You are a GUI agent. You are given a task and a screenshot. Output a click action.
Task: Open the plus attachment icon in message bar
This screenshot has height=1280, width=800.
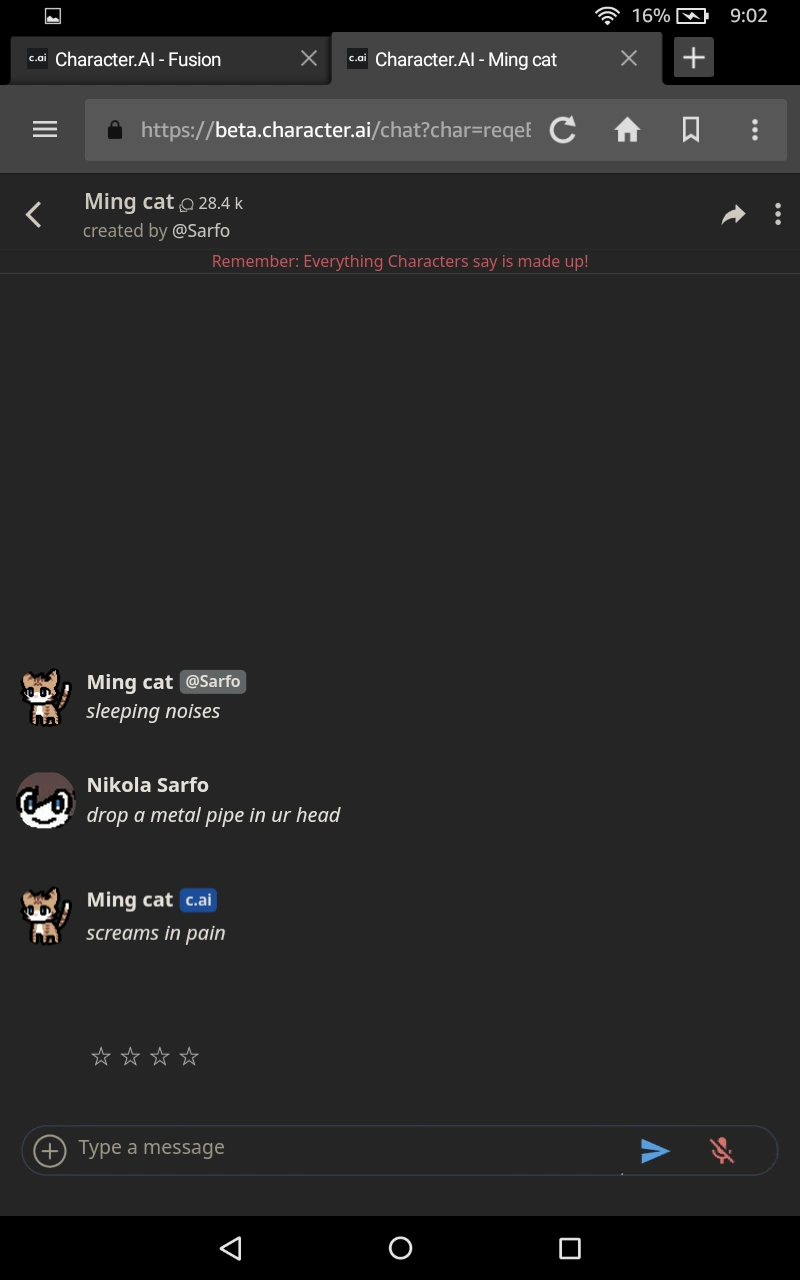[50, 1151]
